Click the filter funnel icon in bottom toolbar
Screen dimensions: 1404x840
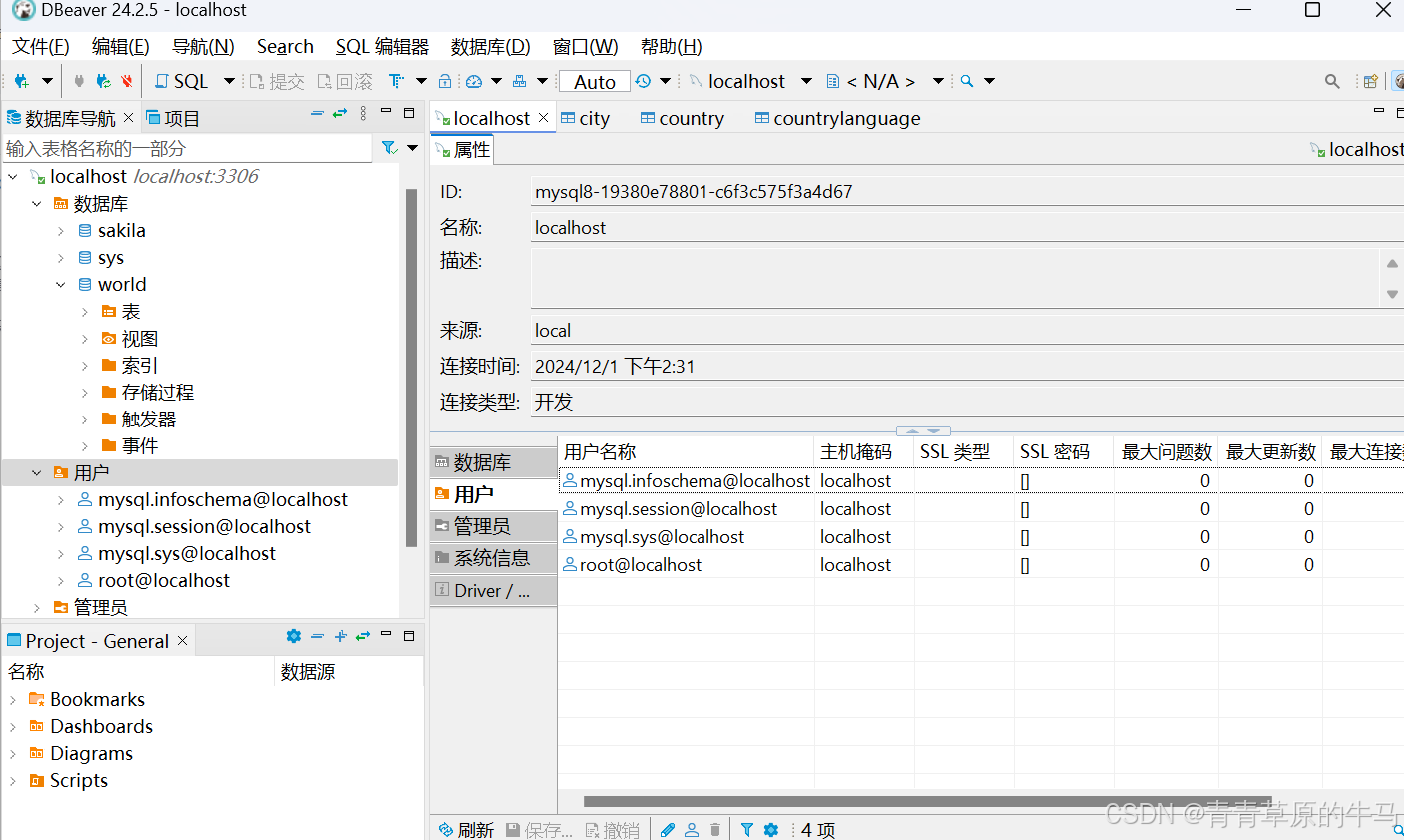pos(747,830)
